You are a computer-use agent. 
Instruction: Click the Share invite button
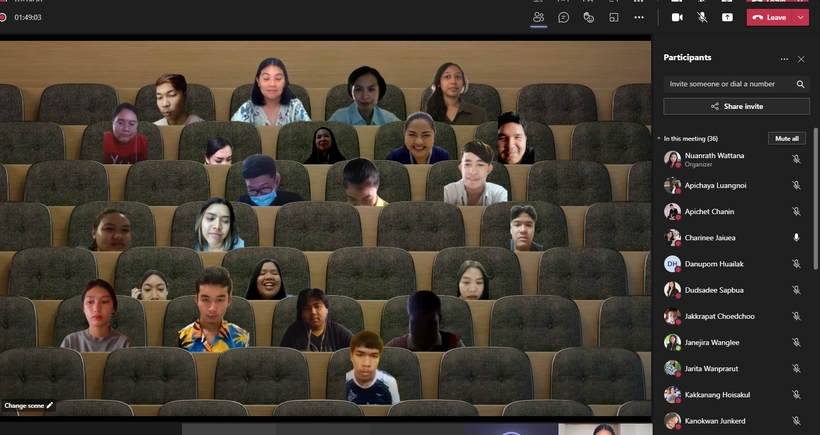[x=736, y=106]
